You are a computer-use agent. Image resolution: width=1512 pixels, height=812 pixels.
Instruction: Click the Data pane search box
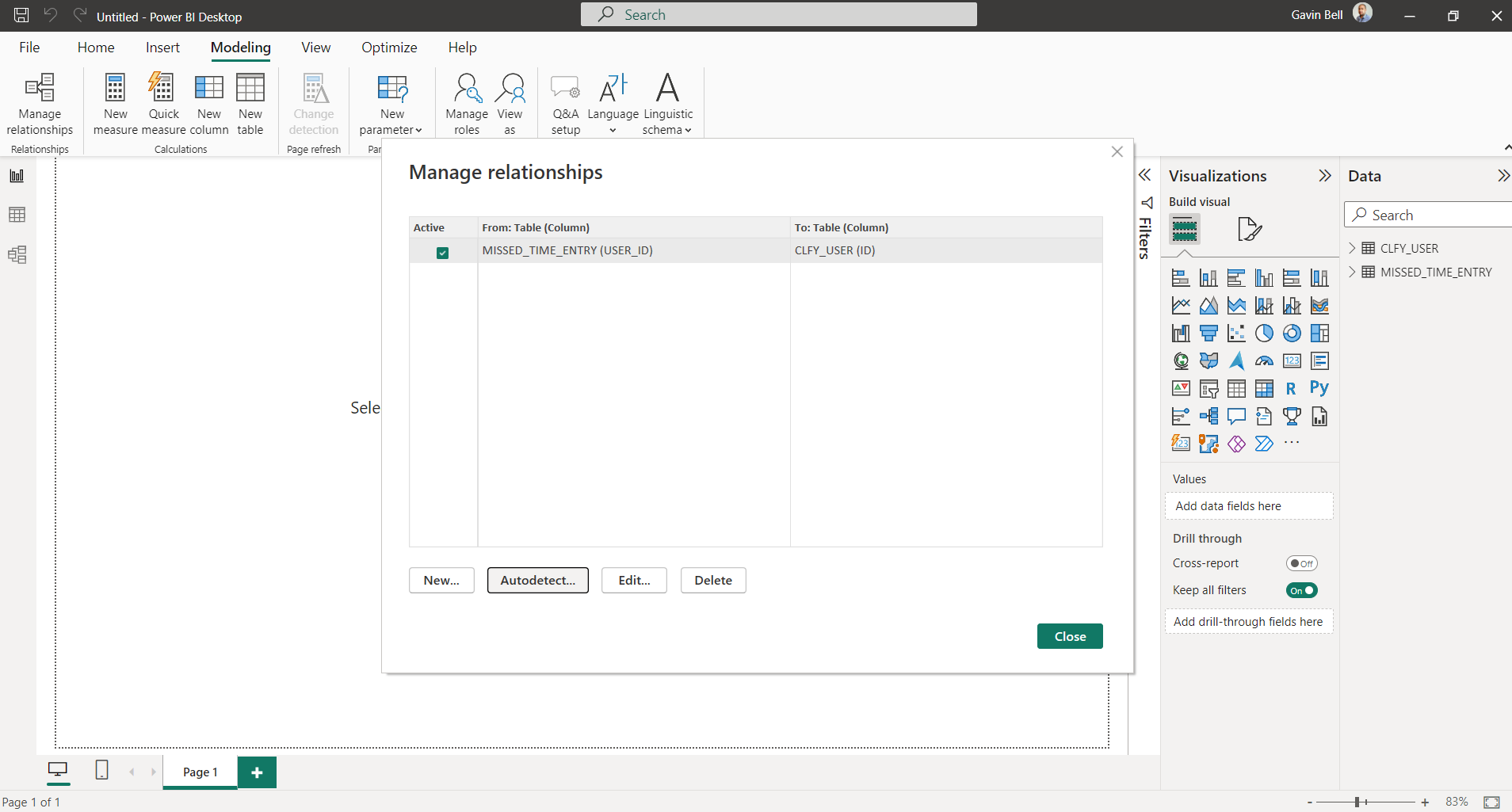coord(1426,214)
